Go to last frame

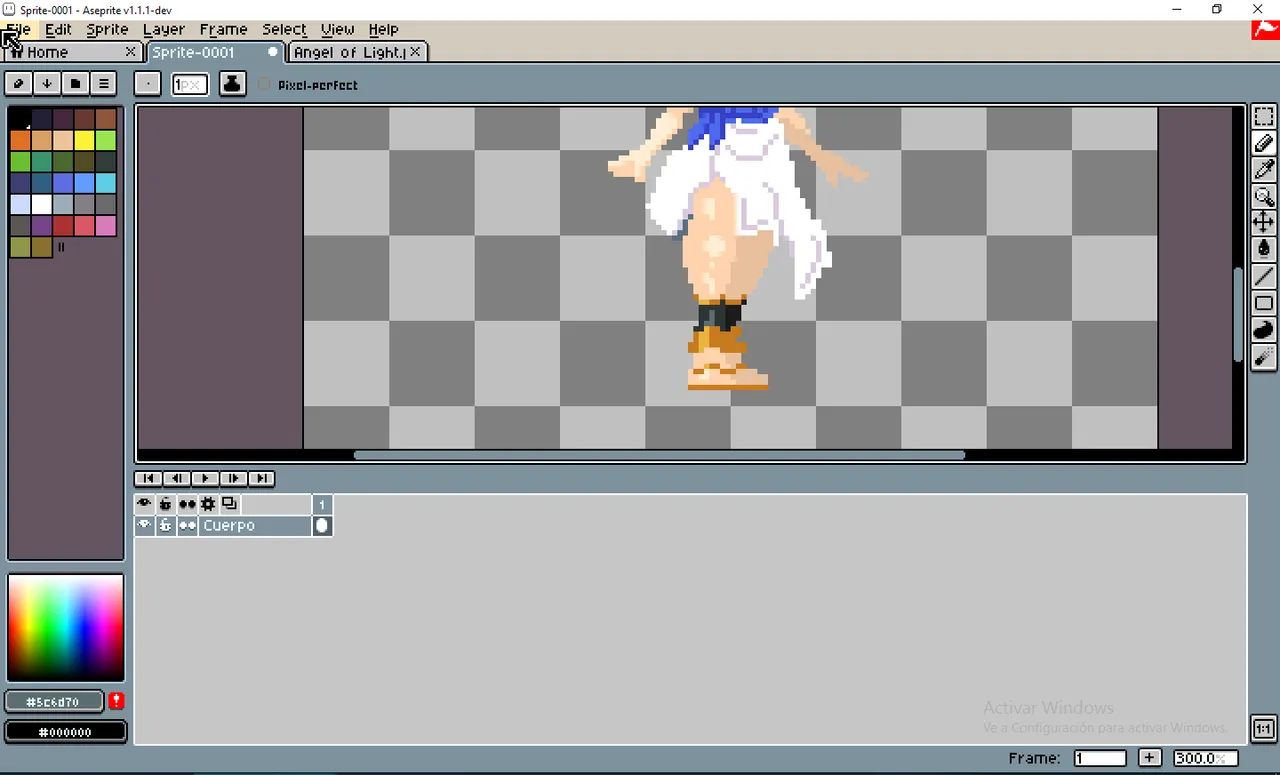[x=260, y=478]
